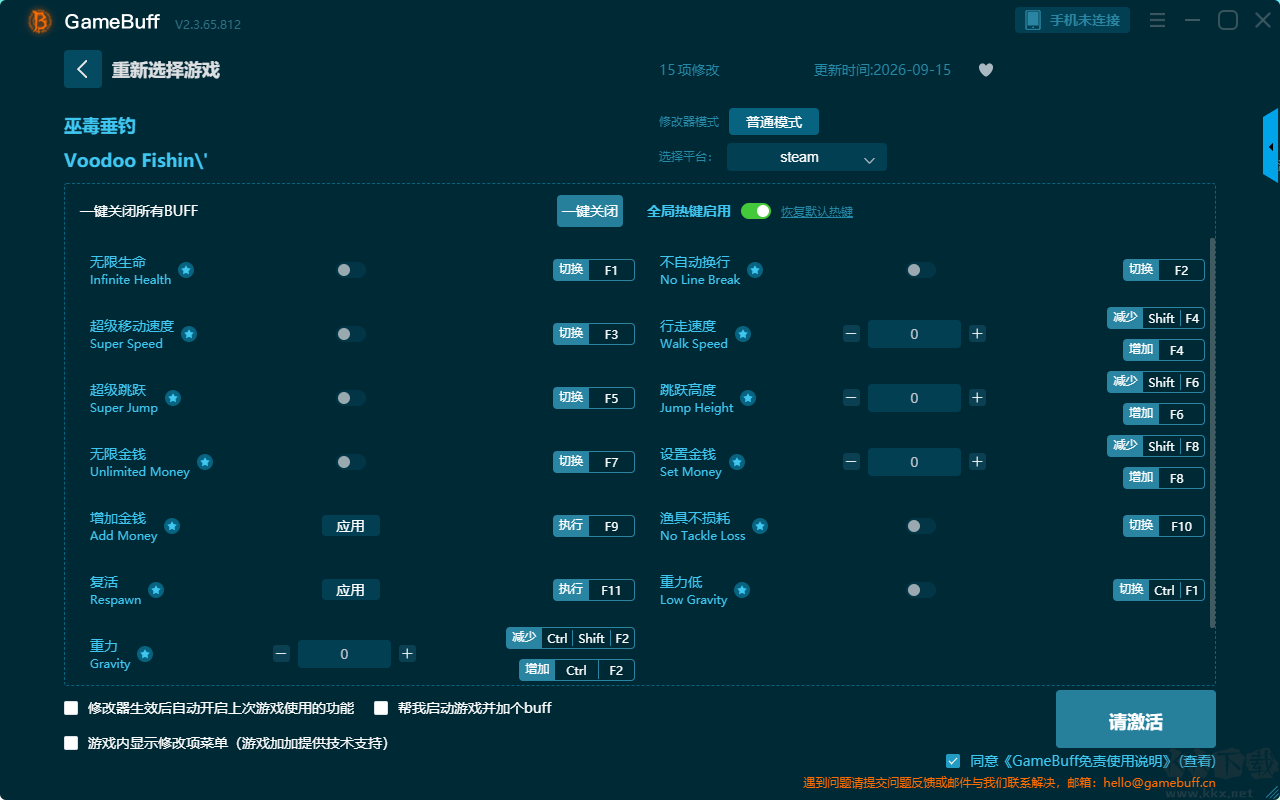The width and height of the screenshot is (1280, 800).
Task: Click the heart favorite icon
Action: tap(986, 70)
